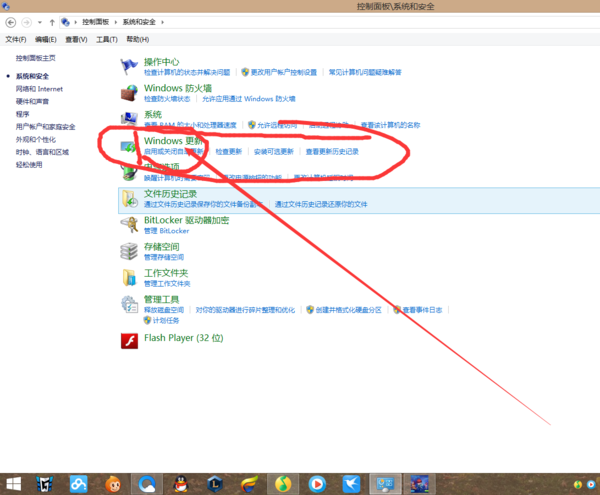Click the 文件历史记录 folder icon
The height and width of the screenshot is (495, 600).
(129, 199)
